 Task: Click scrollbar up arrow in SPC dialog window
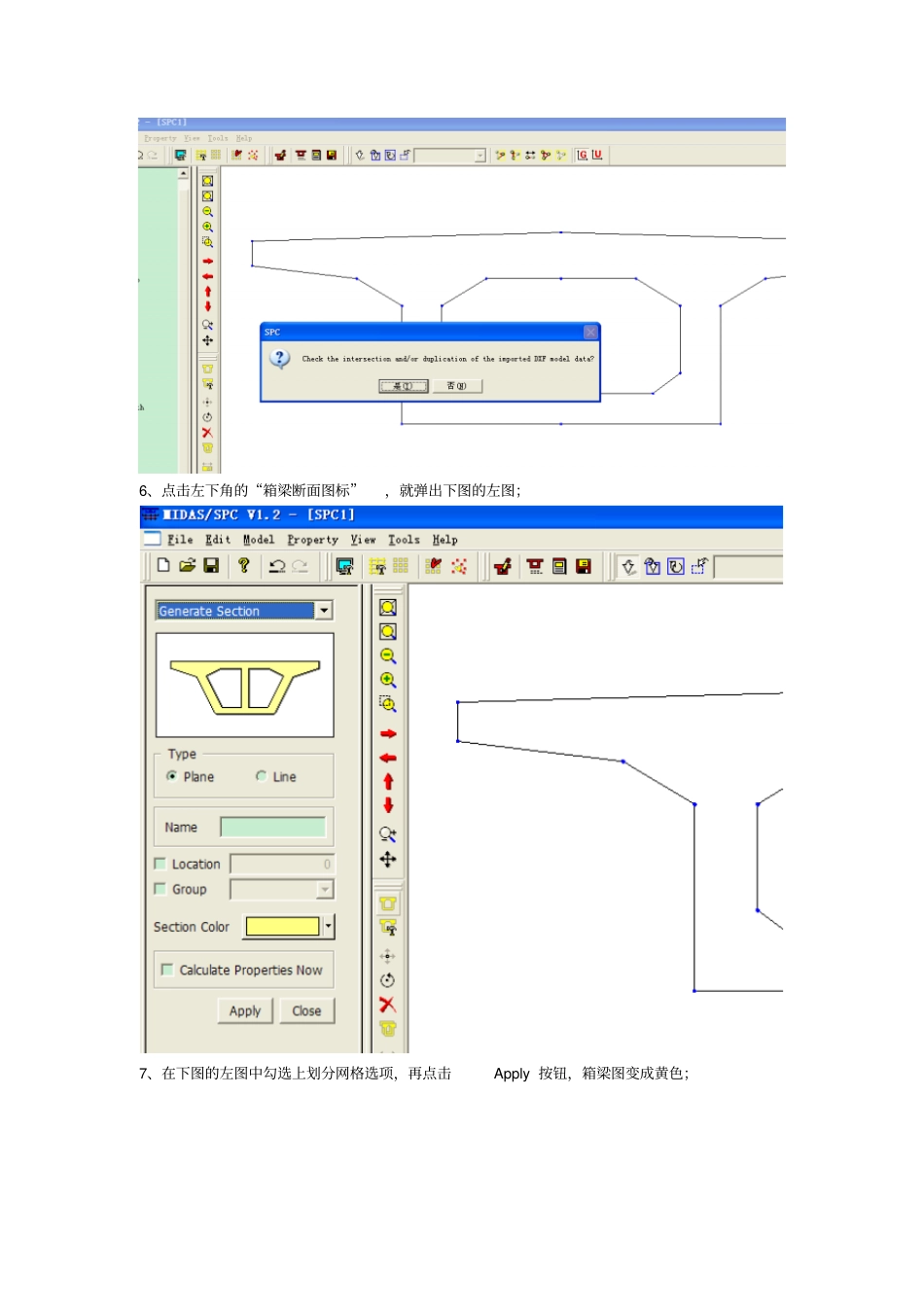coord(183,174)
